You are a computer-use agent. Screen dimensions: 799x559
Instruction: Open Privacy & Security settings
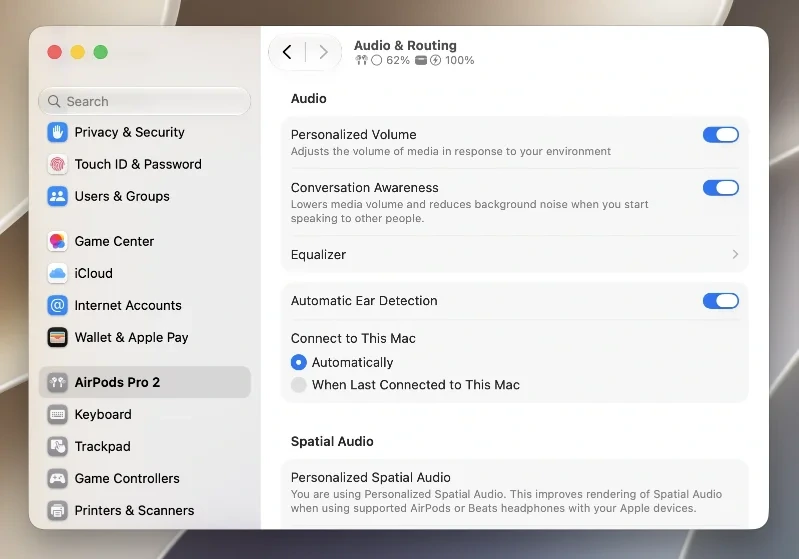point(145,132)
